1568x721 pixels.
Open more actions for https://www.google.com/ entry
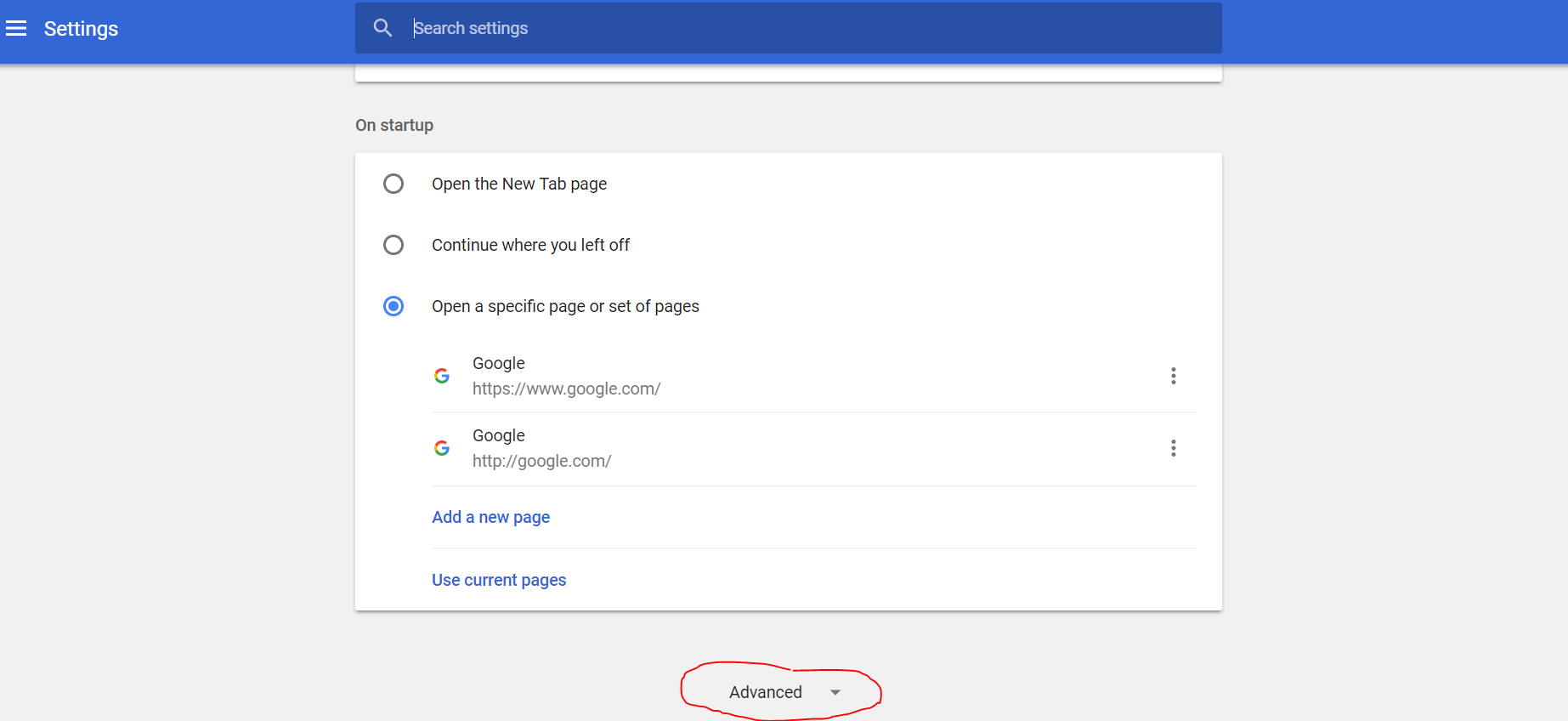pos(1173,376)
